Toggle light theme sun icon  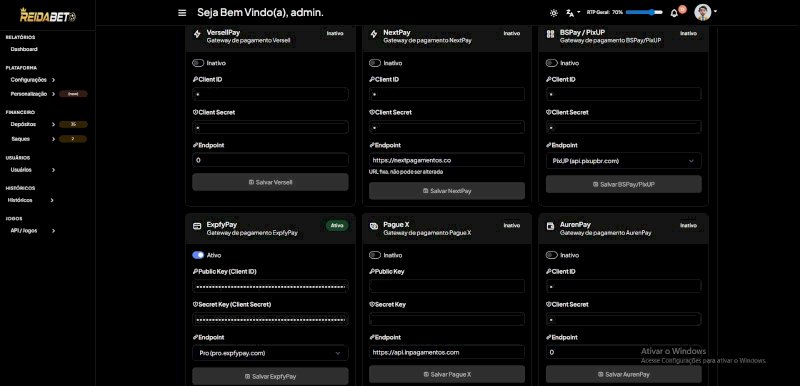pos(554,13)
